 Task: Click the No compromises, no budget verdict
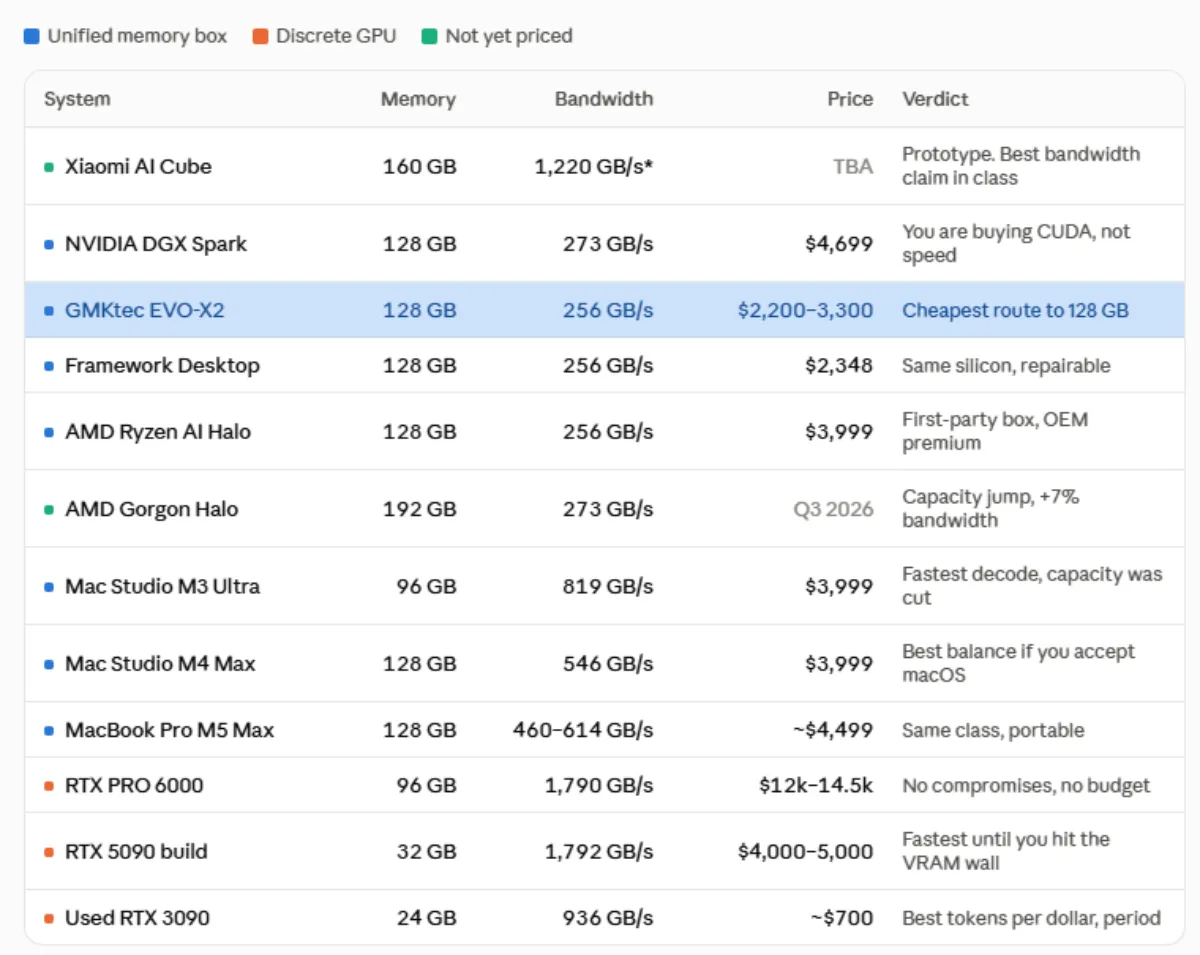click(1026, 786)
